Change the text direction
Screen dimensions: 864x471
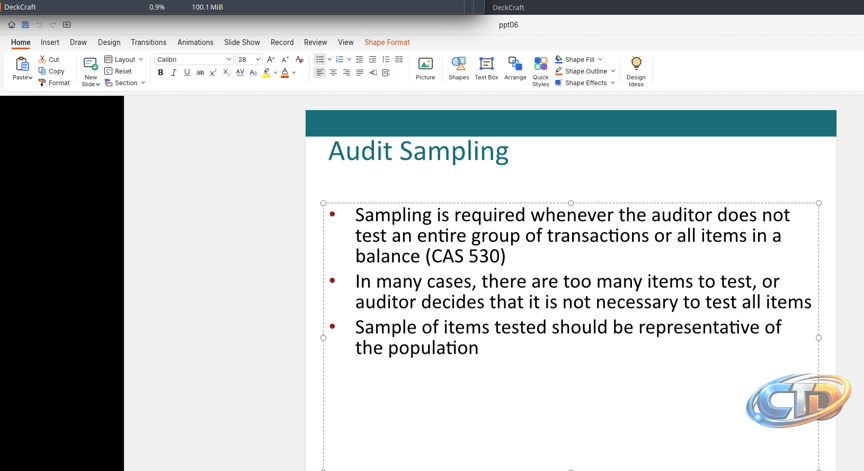click(x=373, y=73)
